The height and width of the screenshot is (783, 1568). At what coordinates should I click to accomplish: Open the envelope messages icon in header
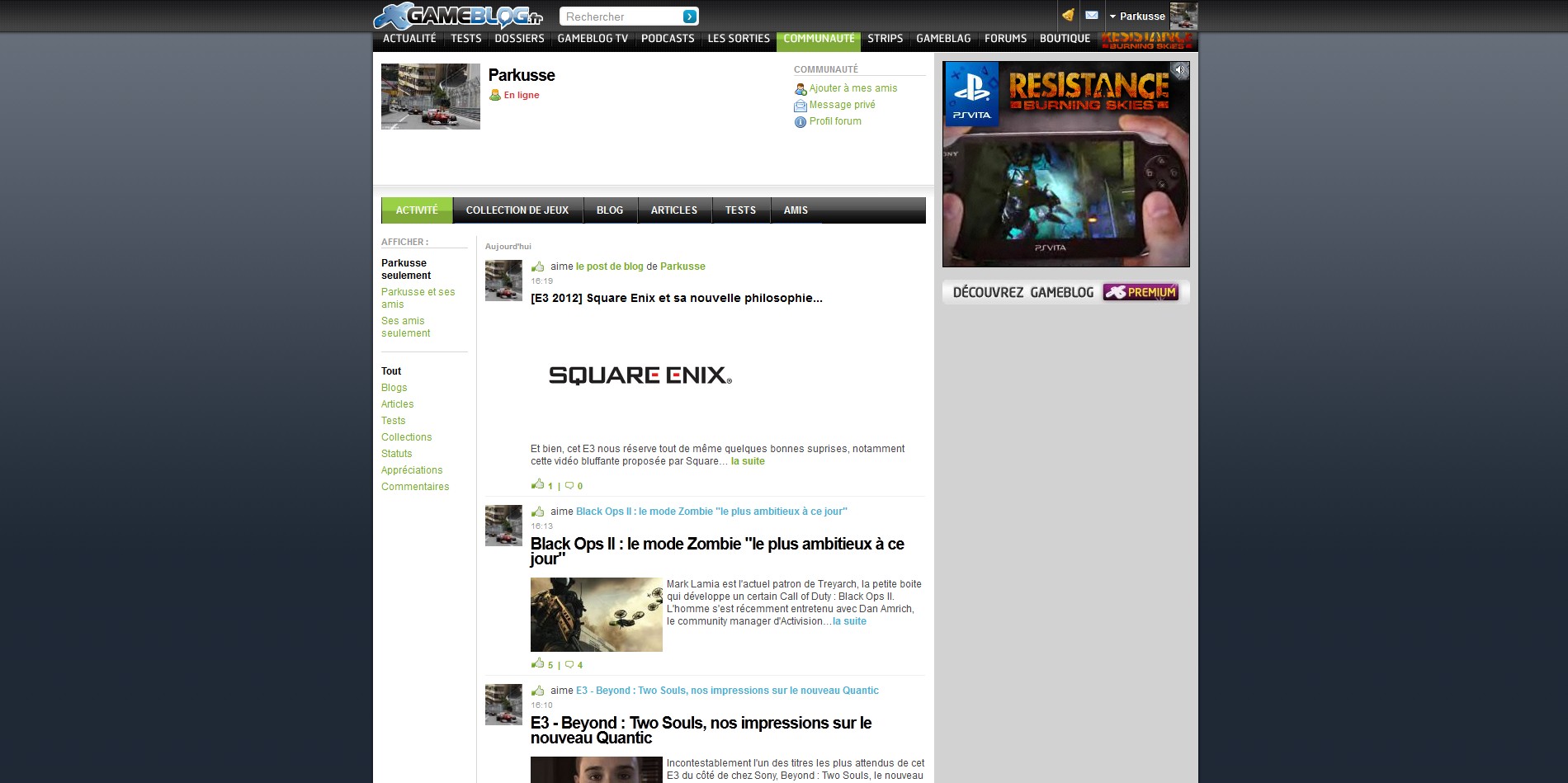coord(1092,15)
